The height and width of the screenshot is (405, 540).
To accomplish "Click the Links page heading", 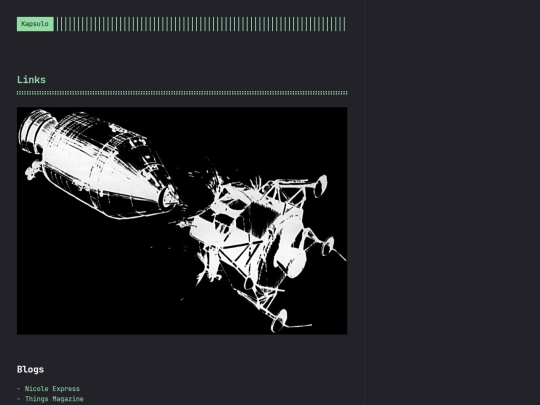I will [x=31, y=80].
